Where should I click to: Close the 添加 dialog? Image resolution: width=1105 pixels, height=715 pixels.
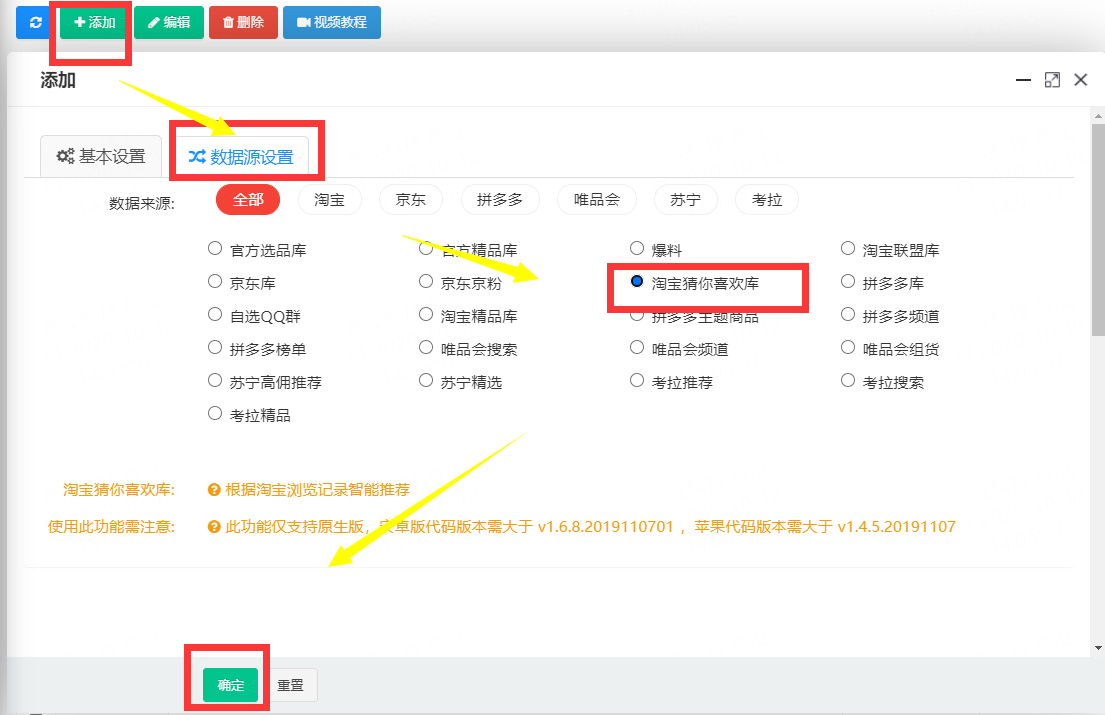[1080, 80]
